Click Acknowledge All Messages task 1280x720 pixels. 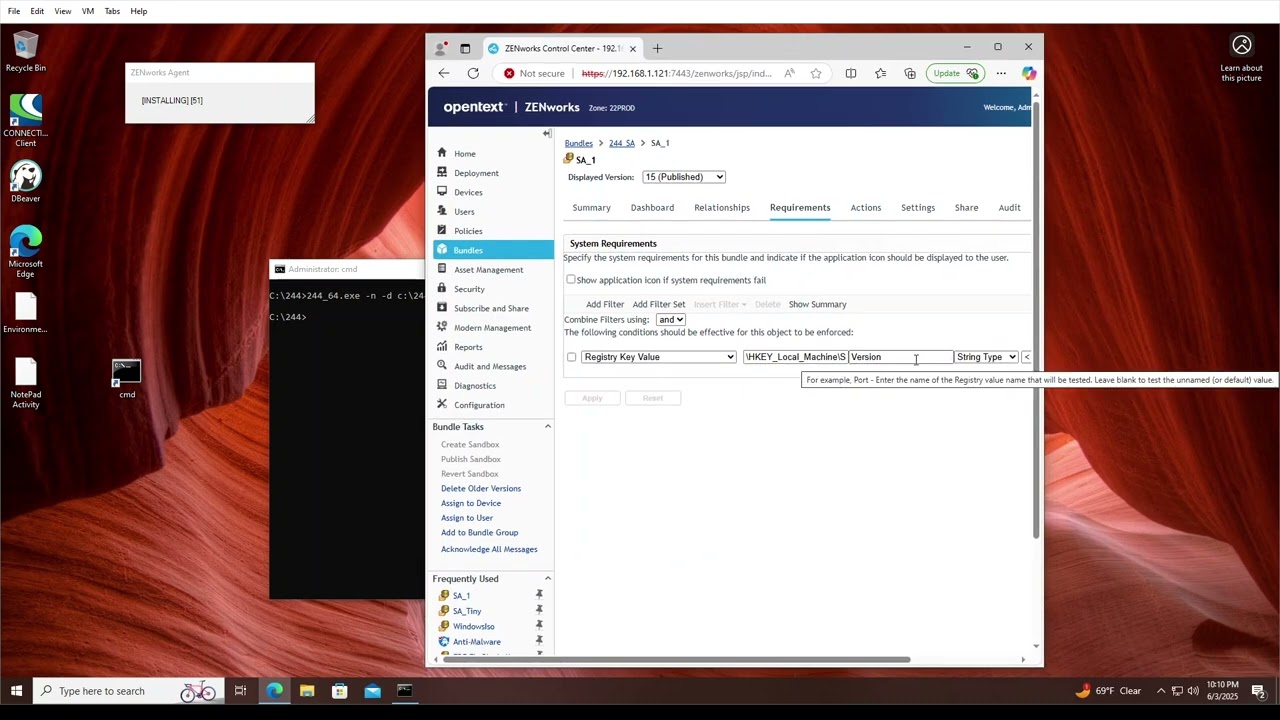(x=489, y=549)
